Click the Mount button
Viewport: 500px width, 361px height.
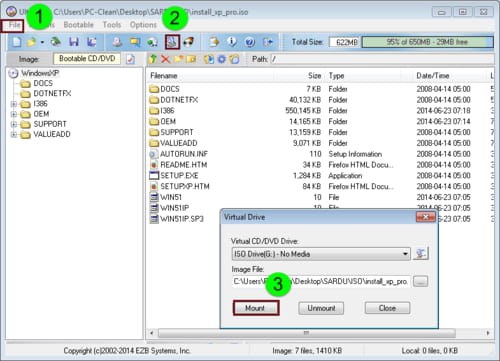click(x=256, y=308)
